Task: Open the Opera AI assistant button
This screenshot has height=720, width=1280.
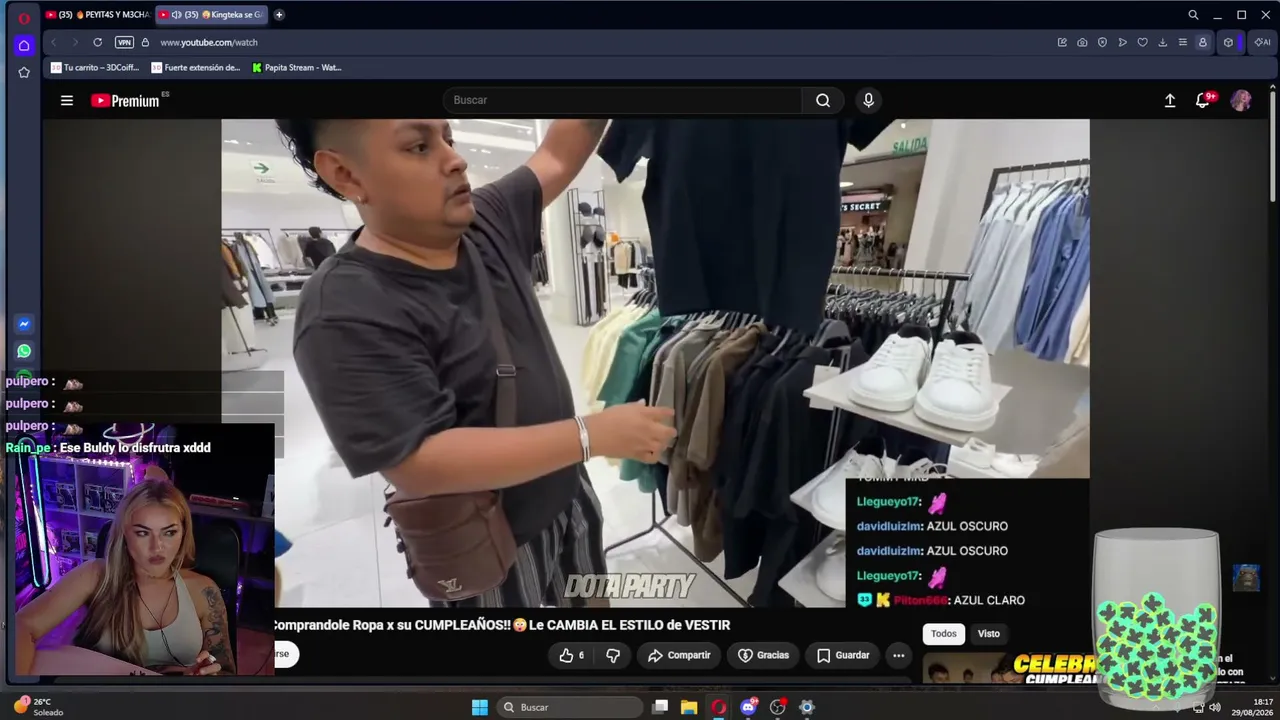Action: pos(1262,42)
